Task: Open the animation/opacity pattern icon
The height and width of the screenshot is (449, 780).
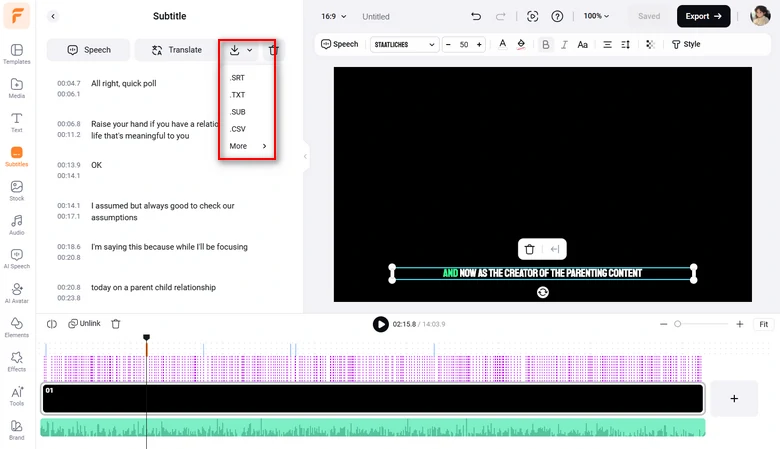Action: pyautogui.click(x=650, y=44)
